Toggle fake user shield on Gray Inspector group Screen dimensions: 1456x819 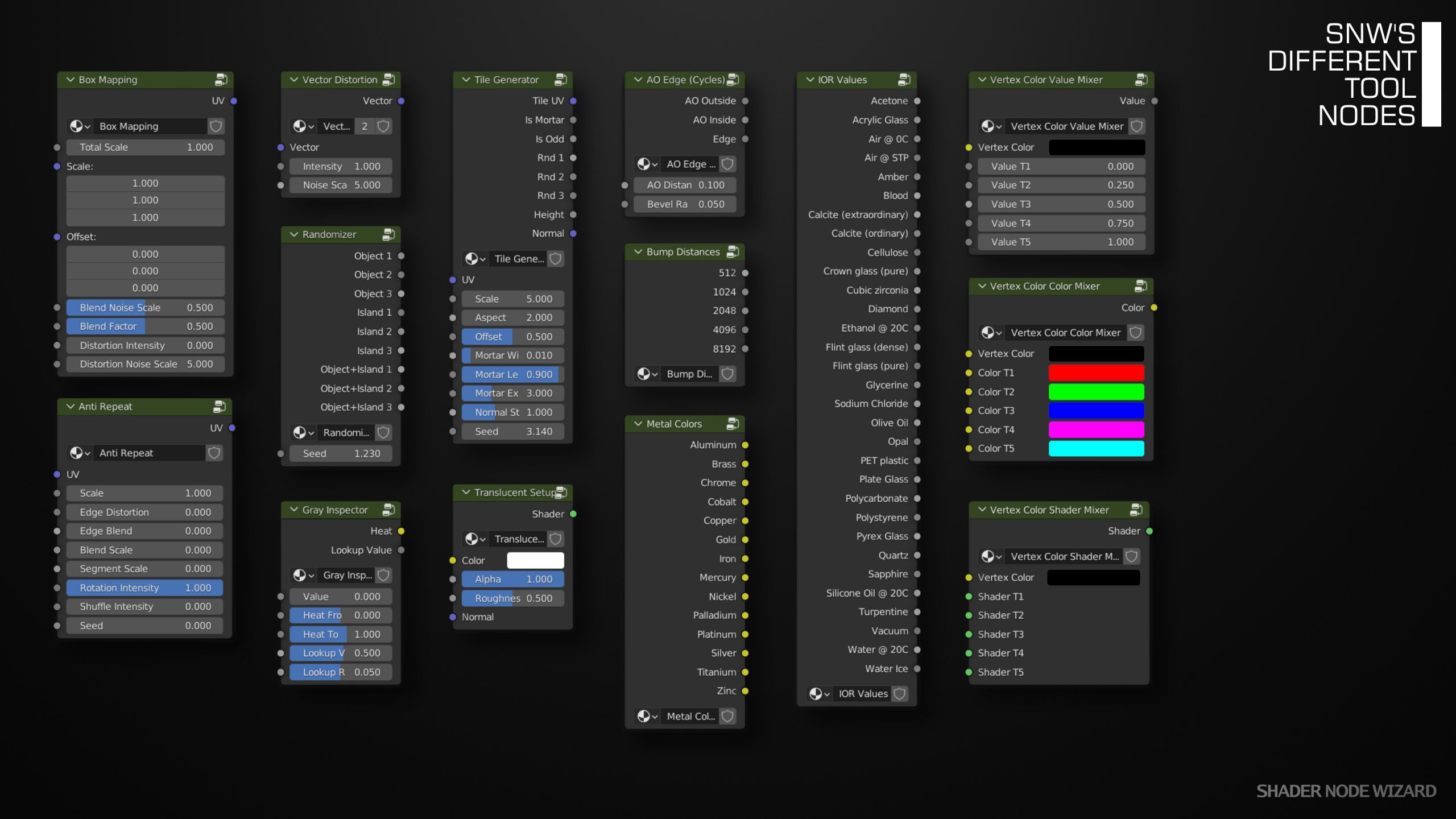pyautogui.click(x=384, y=576)
